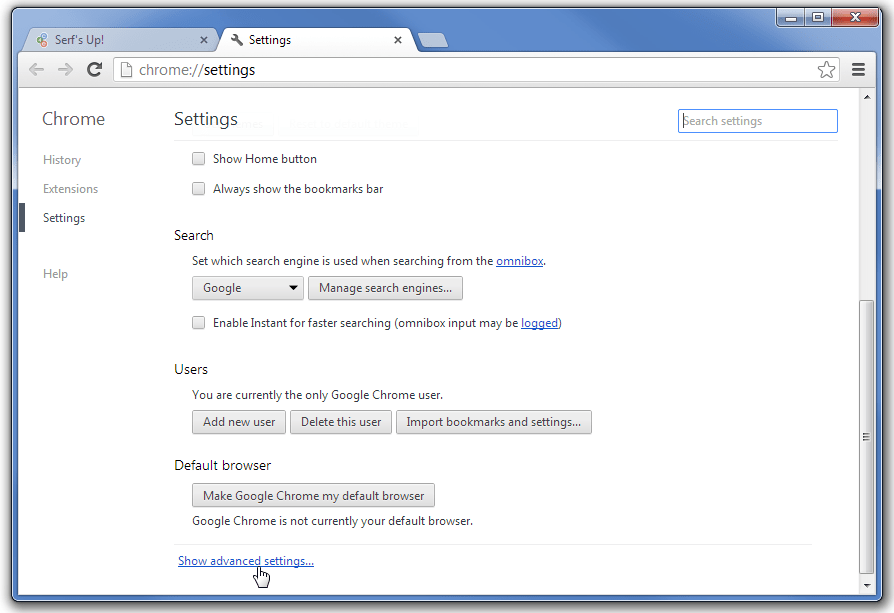Show advanced settings link
This screenshot has height=613, width=894.
point(246,561)
